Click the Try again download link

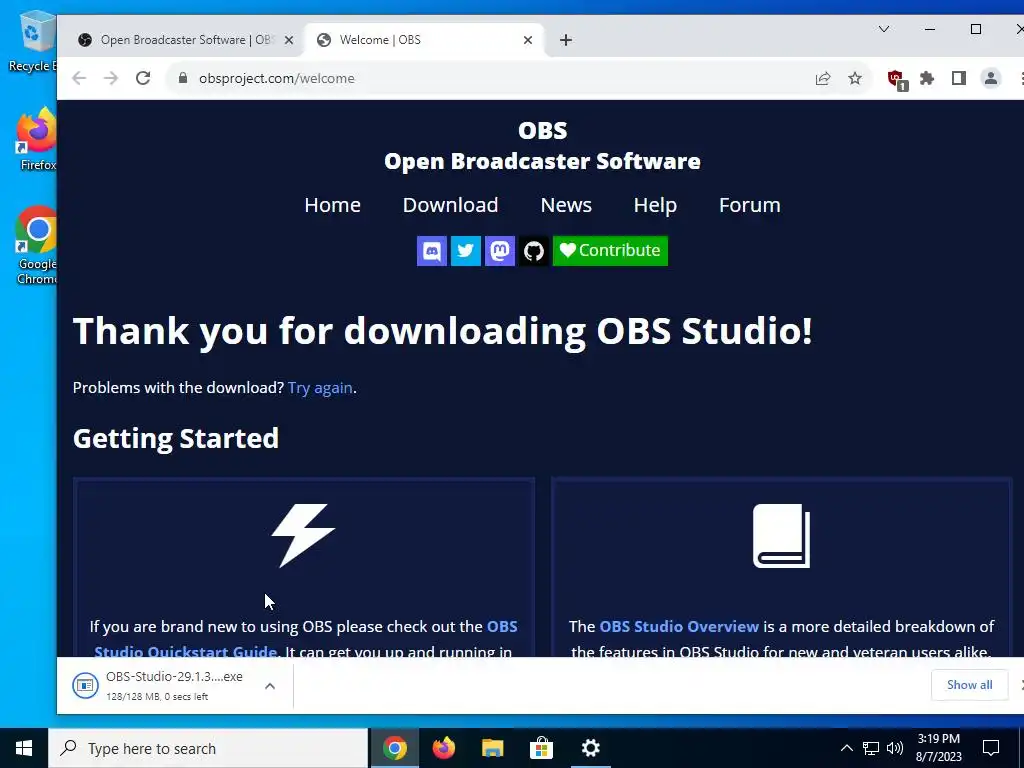coord(320,388)
